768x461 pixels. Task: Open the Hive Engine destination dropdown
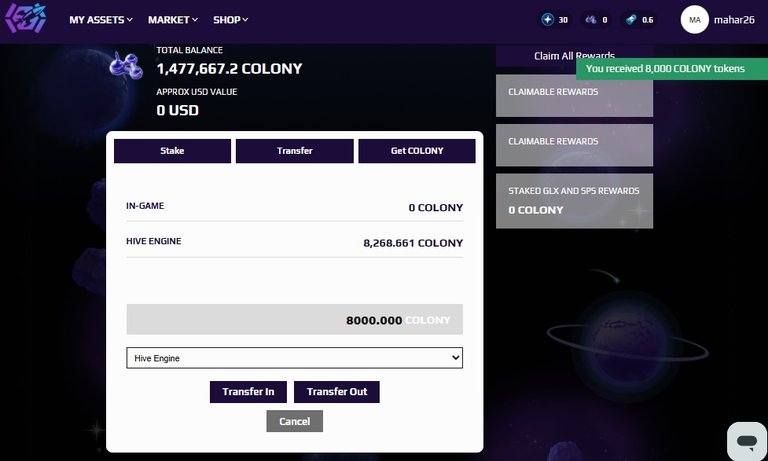(x=294, y=358)
